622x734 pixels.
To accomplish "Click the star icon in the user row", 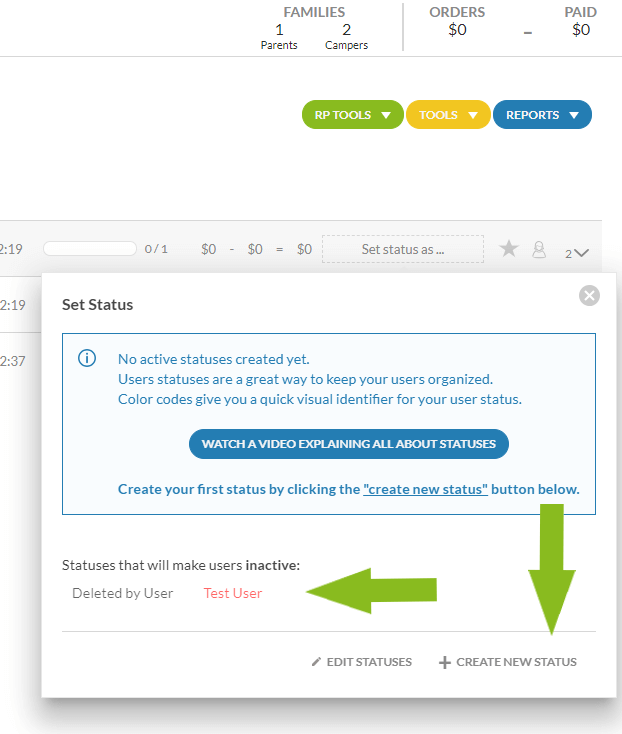I will [x=509, y=249].
